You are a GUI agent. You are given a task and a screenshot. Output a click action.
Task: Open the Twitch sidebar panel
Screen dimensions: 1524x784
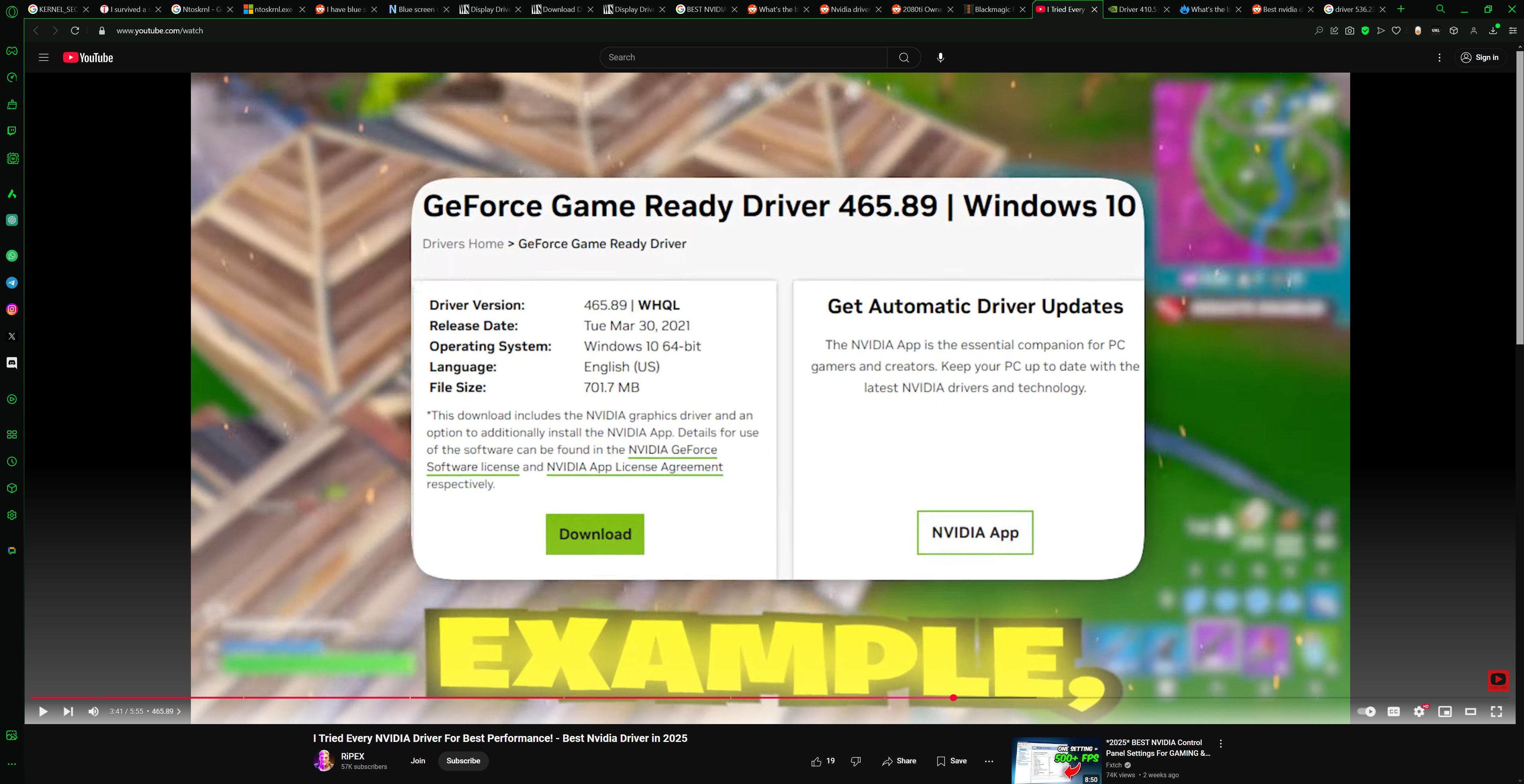point(12,131)
